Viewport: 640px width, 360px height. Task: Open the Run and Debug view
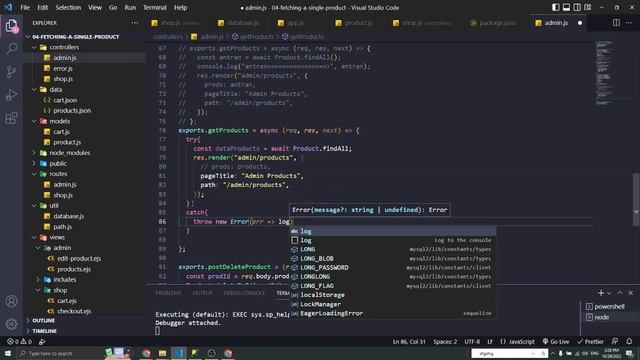[11, 95]
